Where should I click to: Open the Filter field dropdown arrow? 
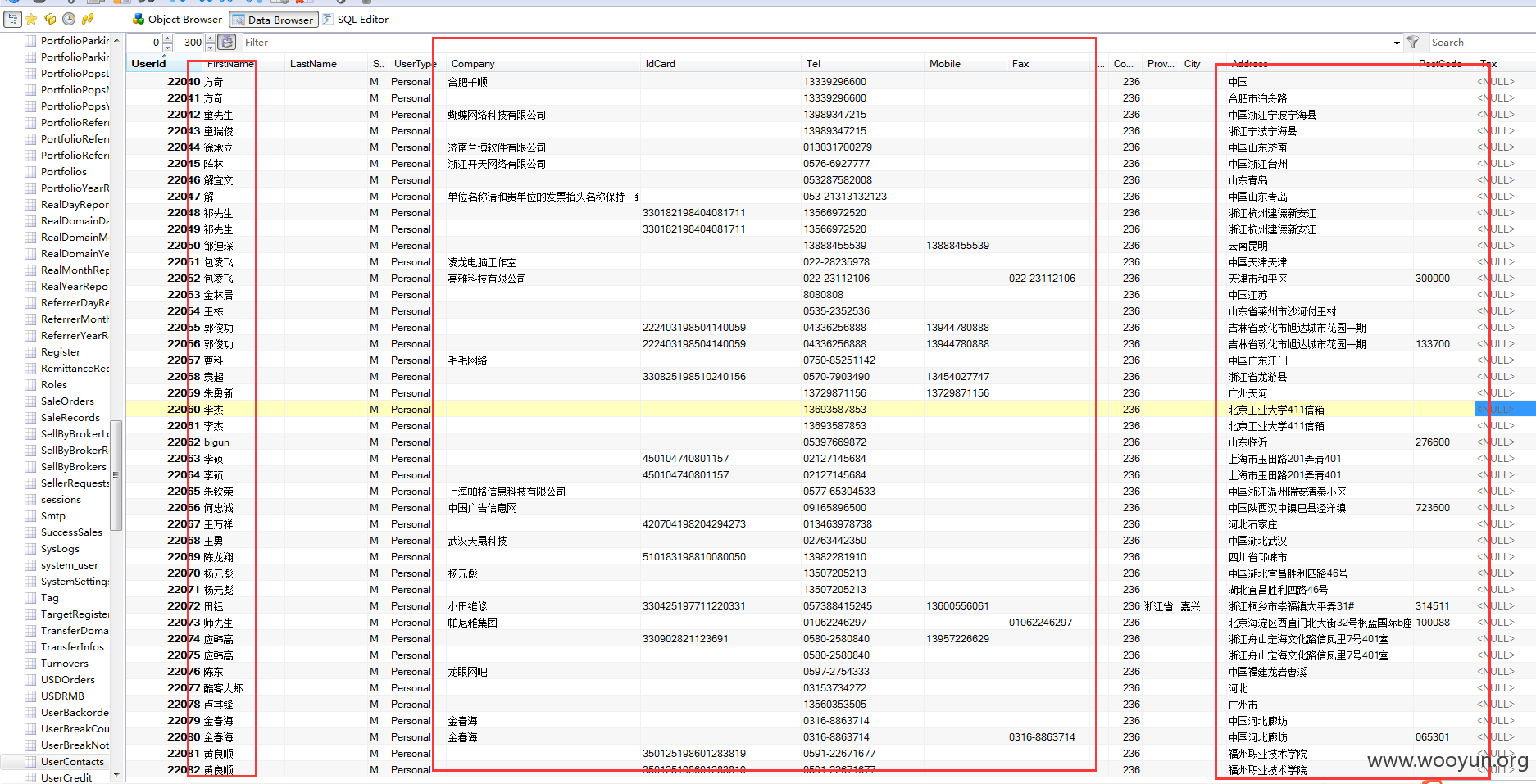(1397, 43)
